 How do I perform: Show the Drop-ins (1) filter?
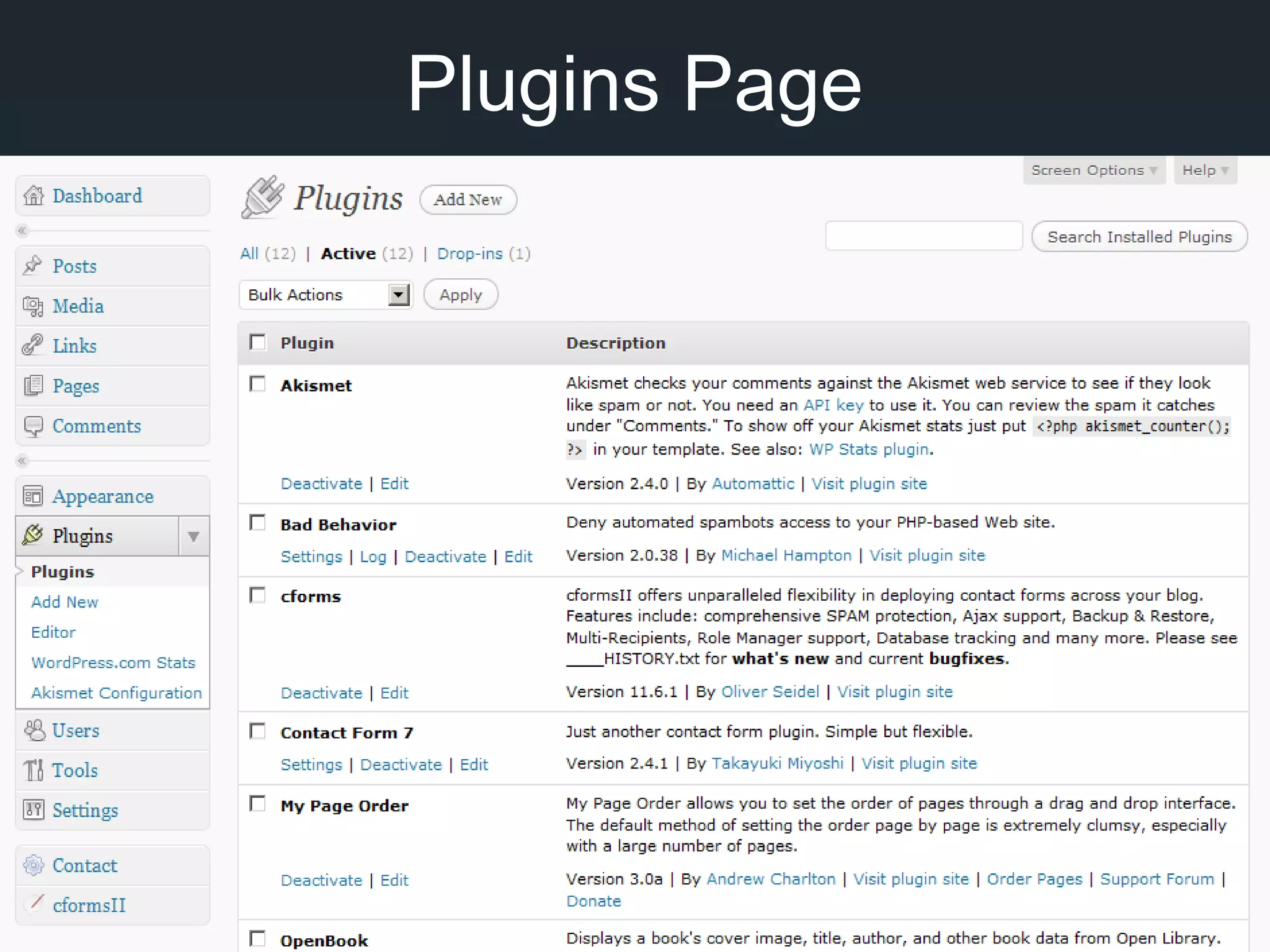(484, 253)
